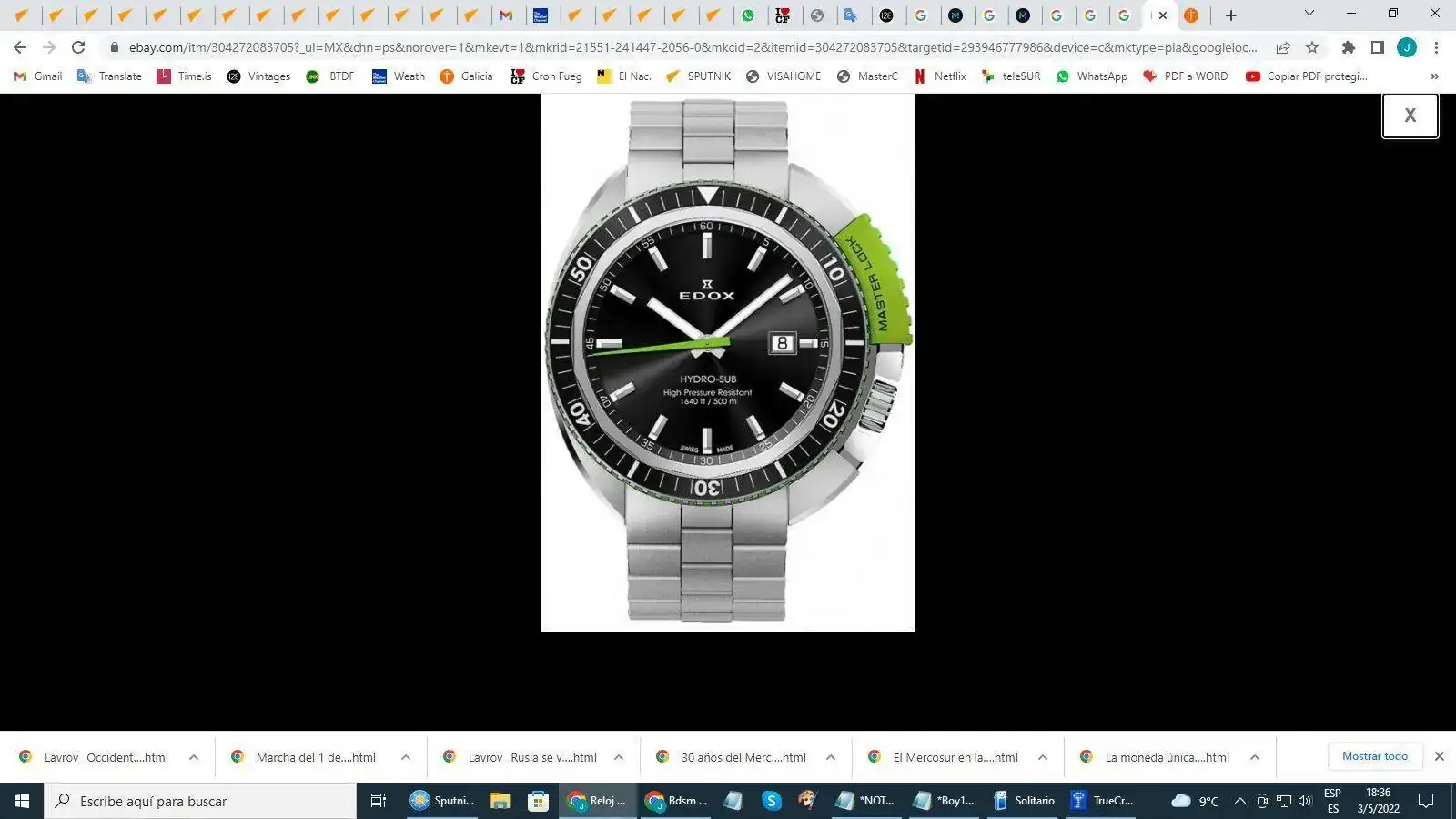Click the eBay URL address bar

[x=693, y=47]
